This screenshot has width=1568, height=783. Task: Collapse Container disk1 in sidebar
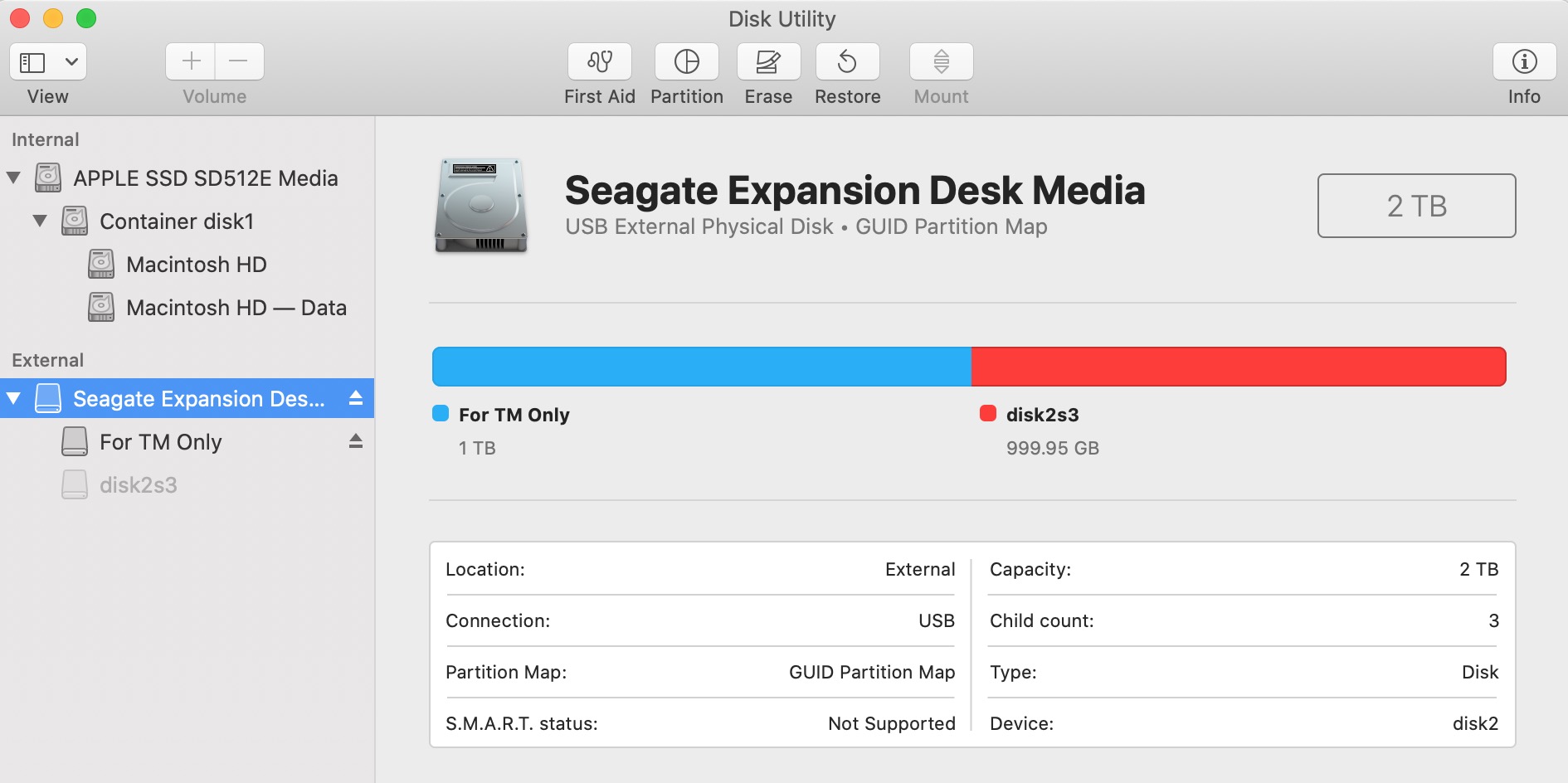pyautogui.click(x=40, y=221)
